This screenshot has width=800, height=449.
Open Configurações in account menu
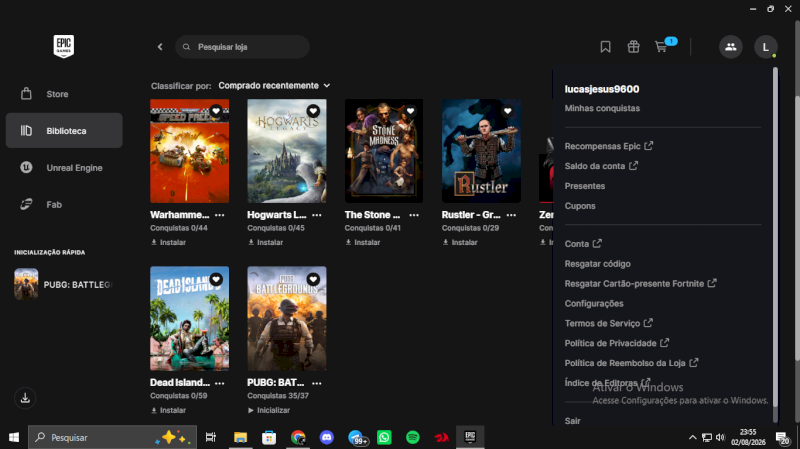click(x=594, y=304)
